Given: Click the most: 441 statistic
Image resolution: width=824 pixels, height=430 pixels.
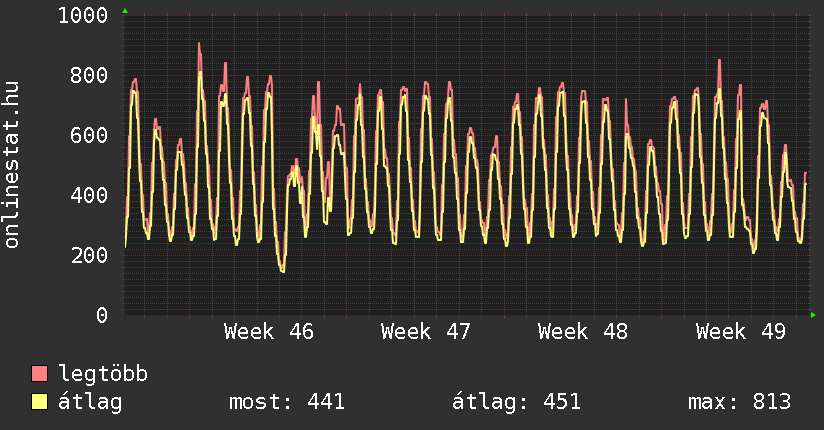Looking at the screenshot, I should tap(287, 402).
